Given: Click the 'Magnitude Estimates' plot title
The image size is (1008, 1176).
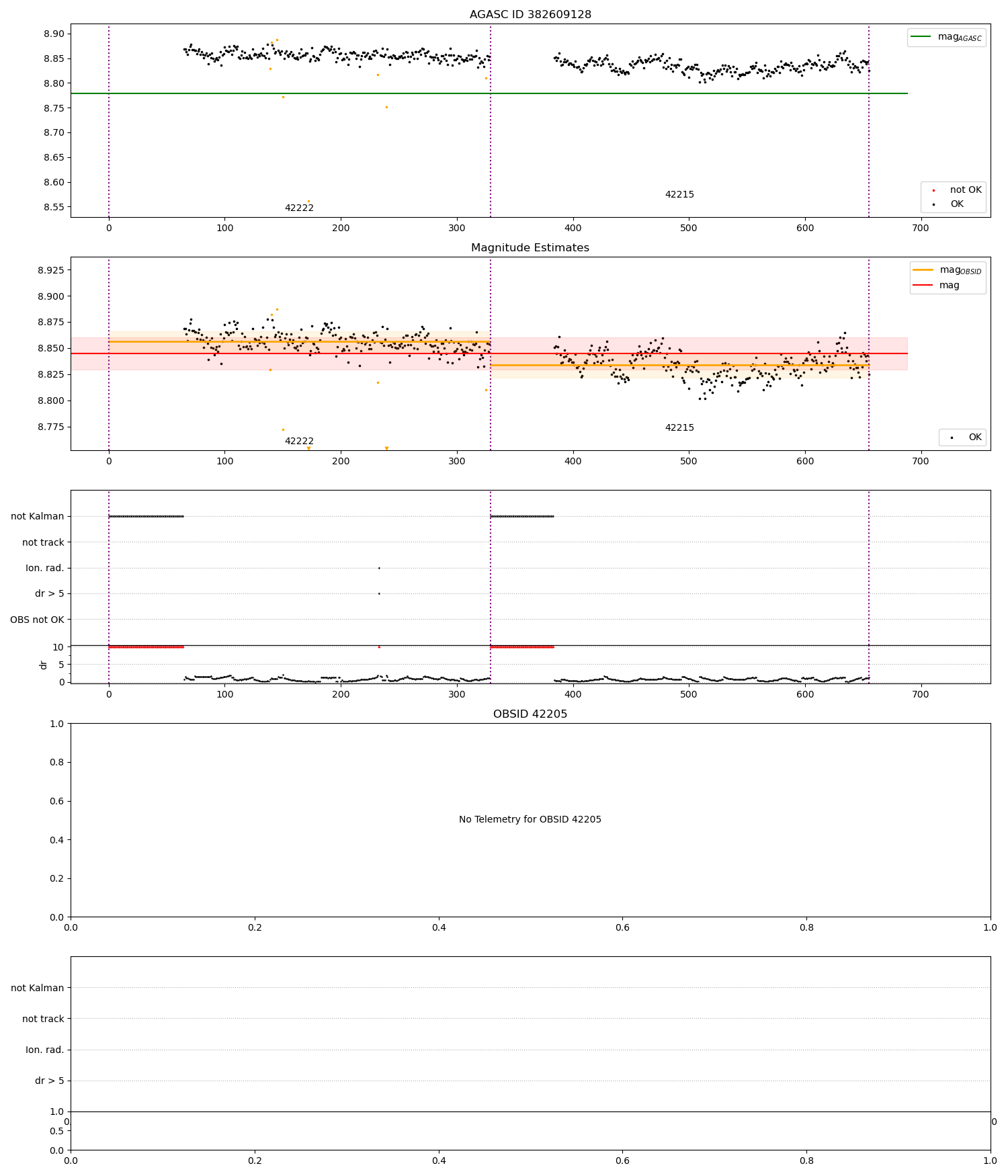Looking at the screenshot, I should 530,247.
